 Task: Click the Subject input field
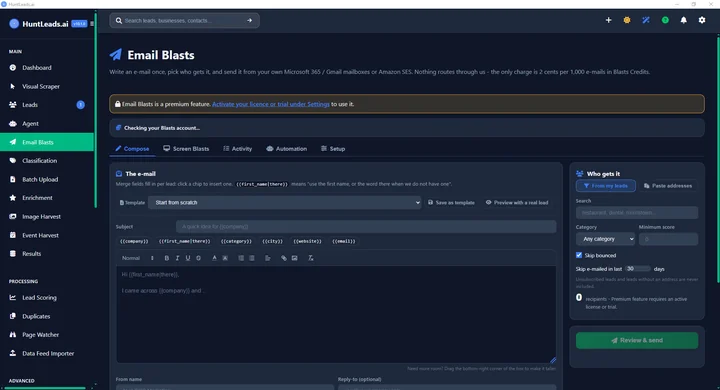point(366,226)
